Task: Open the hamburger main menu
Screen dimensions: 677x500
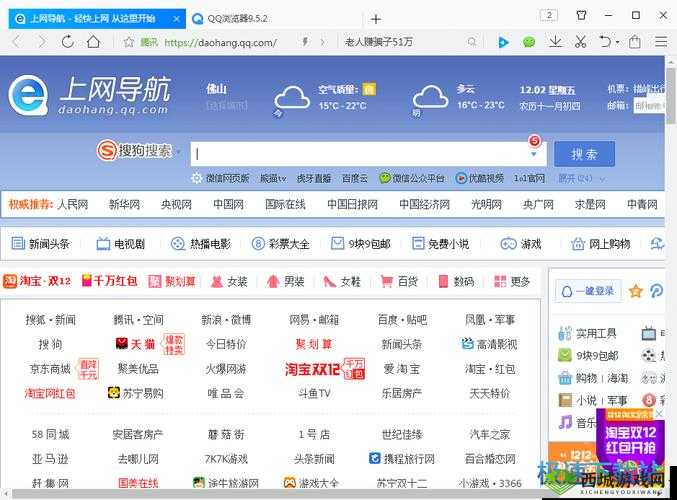Action: [x=661, y=42]
